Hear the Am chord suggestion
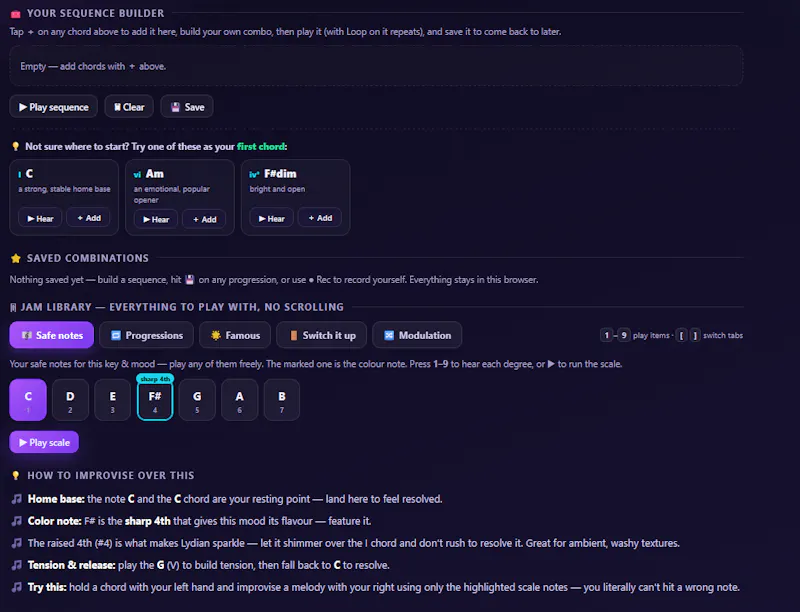Viewport: 800px width, 612px height. pyautogui.click(x=156, y=219)
